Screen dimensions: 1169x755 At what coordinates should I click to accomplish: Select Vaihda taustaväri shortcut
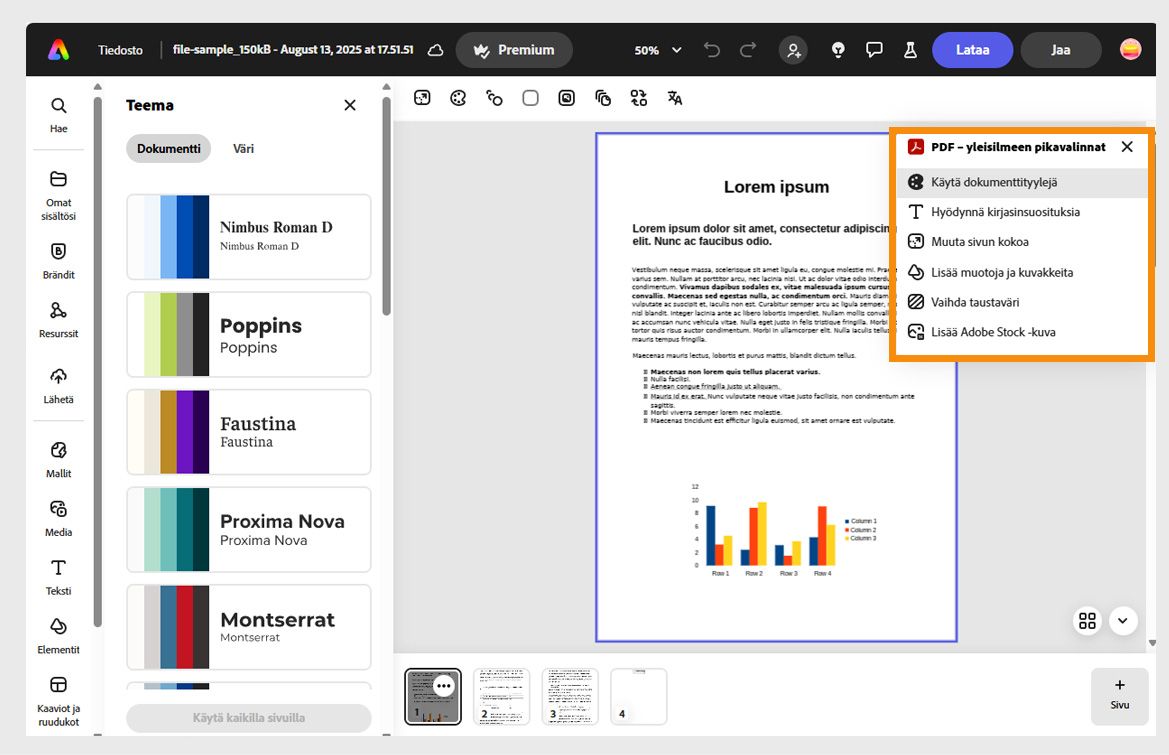pos(1021,302)
